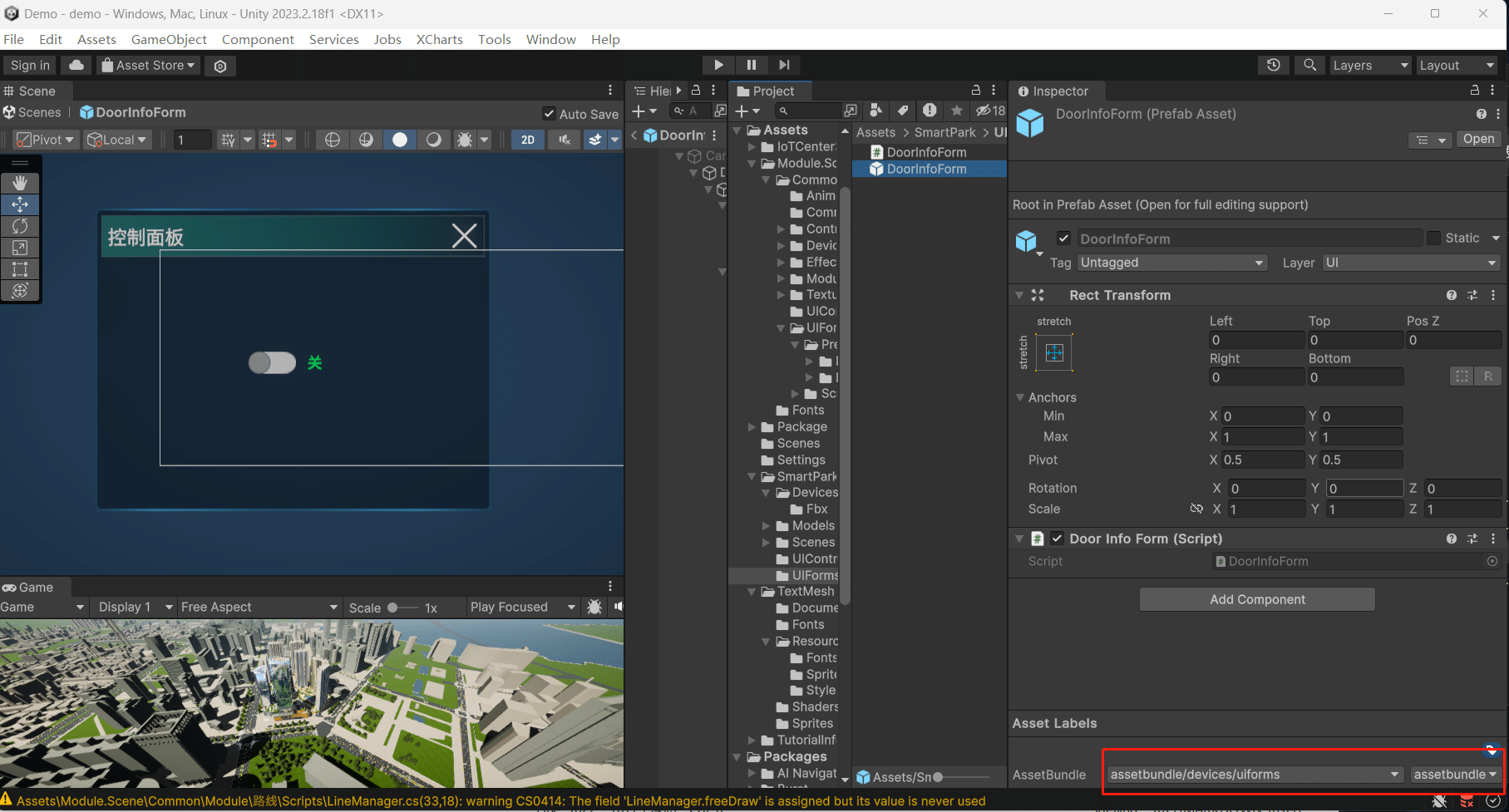
Task: Enable the Static checkbox
Action: pyautogui.click(x=1433, y=239)
